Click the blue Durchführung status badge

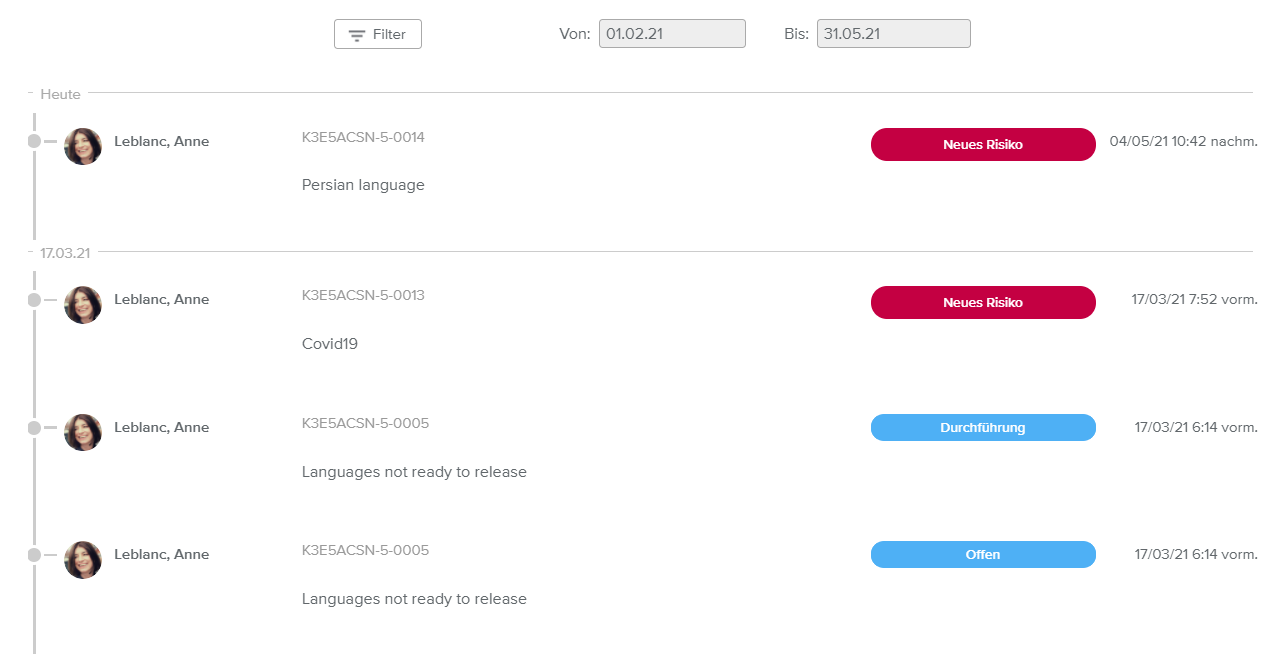(x=983, y=428)
